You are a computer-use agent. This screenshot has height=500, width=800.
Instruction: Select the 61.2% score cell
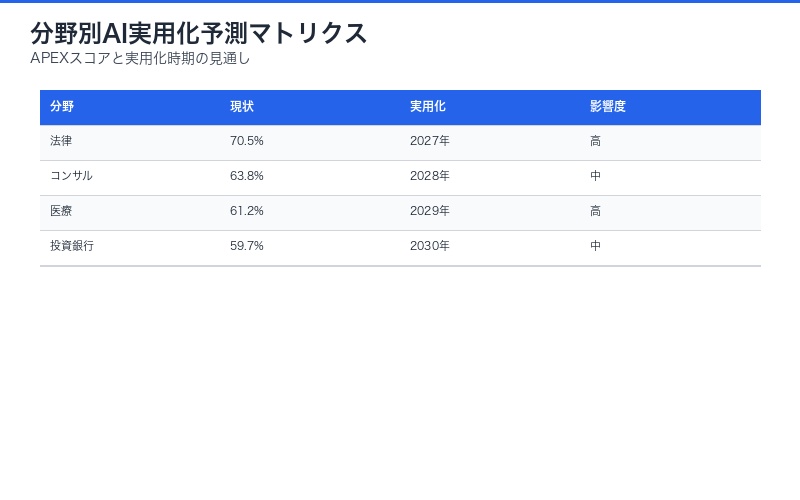pos(247,212)
